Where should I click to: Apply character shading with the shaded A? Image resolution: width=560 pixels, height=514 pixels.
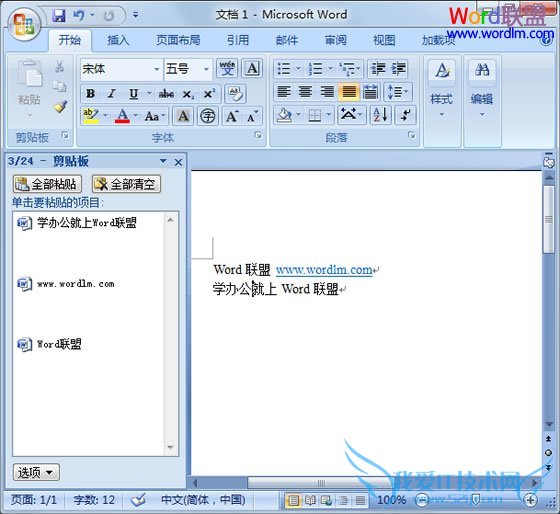[183, 116]
